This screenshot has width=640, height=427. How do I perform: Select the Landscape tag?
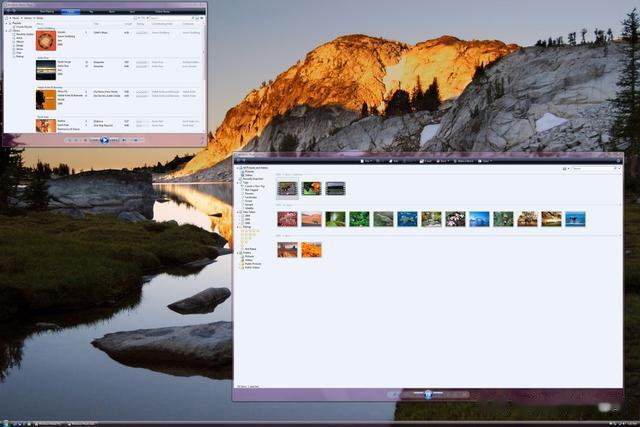(251, 197)
